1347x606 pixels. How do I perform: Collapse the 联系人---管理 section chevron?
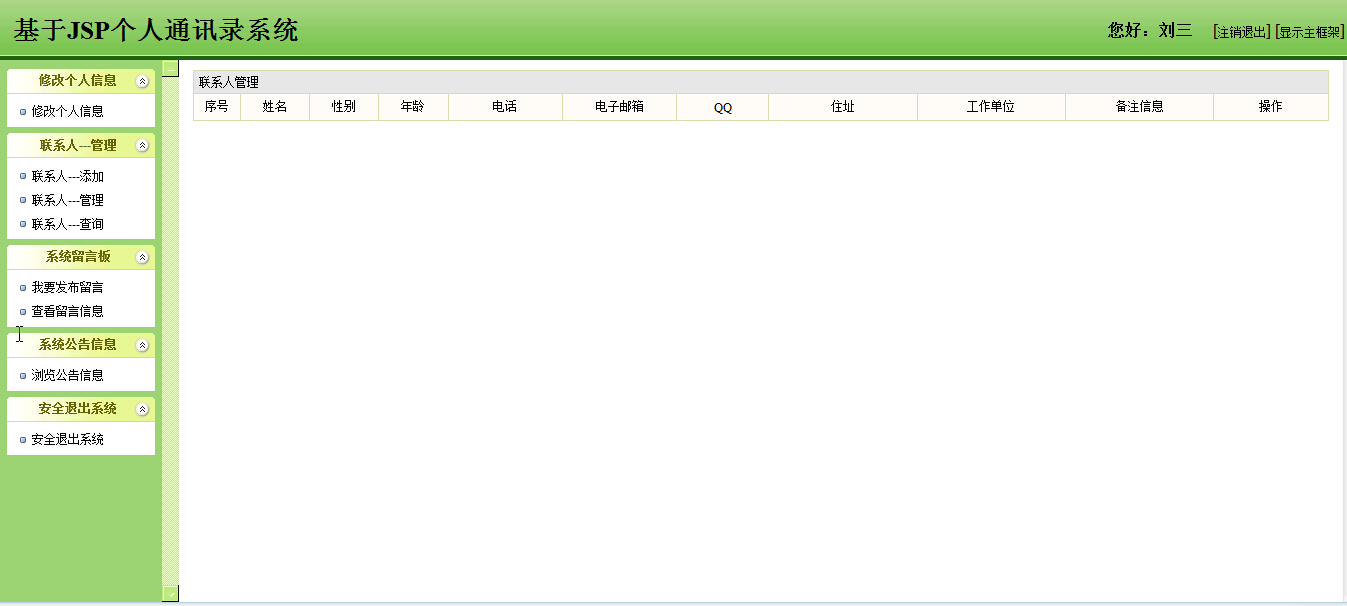(143, 146)
